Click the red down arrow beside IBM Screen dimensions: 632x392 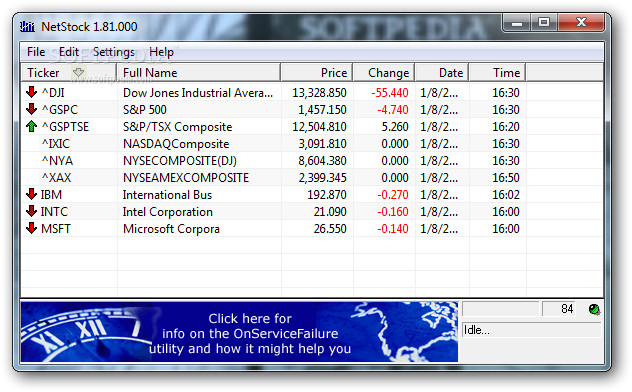tap(31, 194)
